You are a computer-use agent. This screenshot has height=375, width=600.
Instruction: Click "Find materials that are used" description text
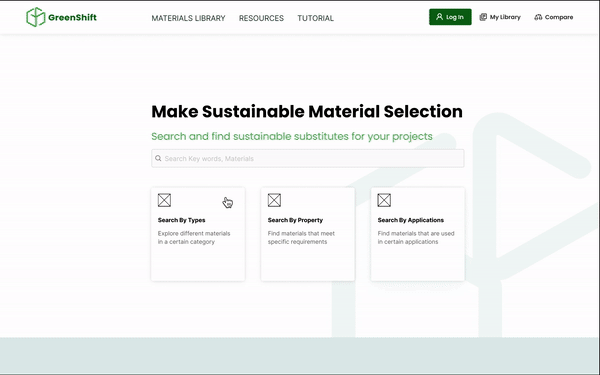[416, 238]
